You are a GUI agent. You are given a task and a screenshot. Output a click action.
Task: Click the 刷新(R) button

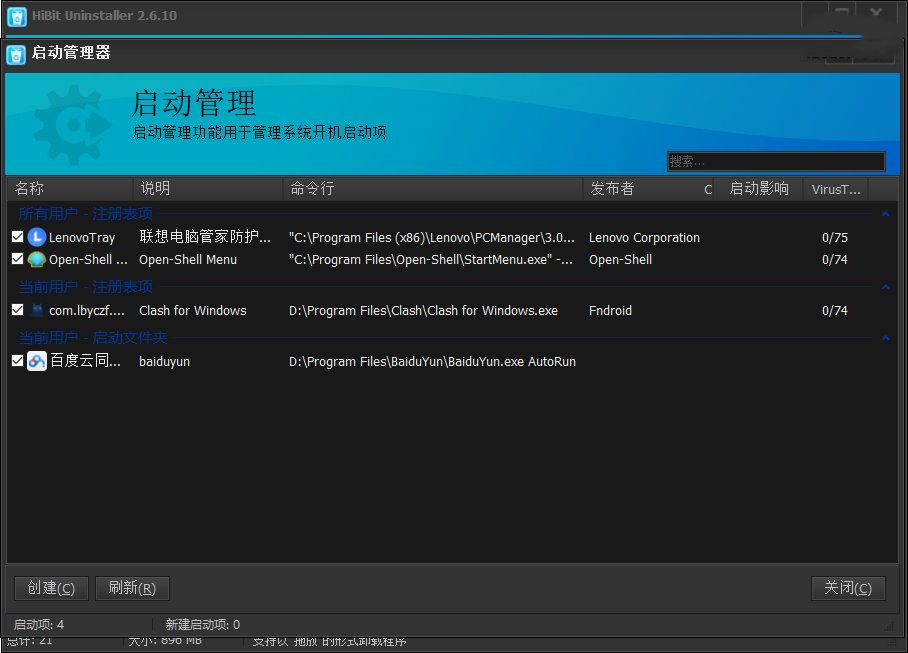coord(132,588)
